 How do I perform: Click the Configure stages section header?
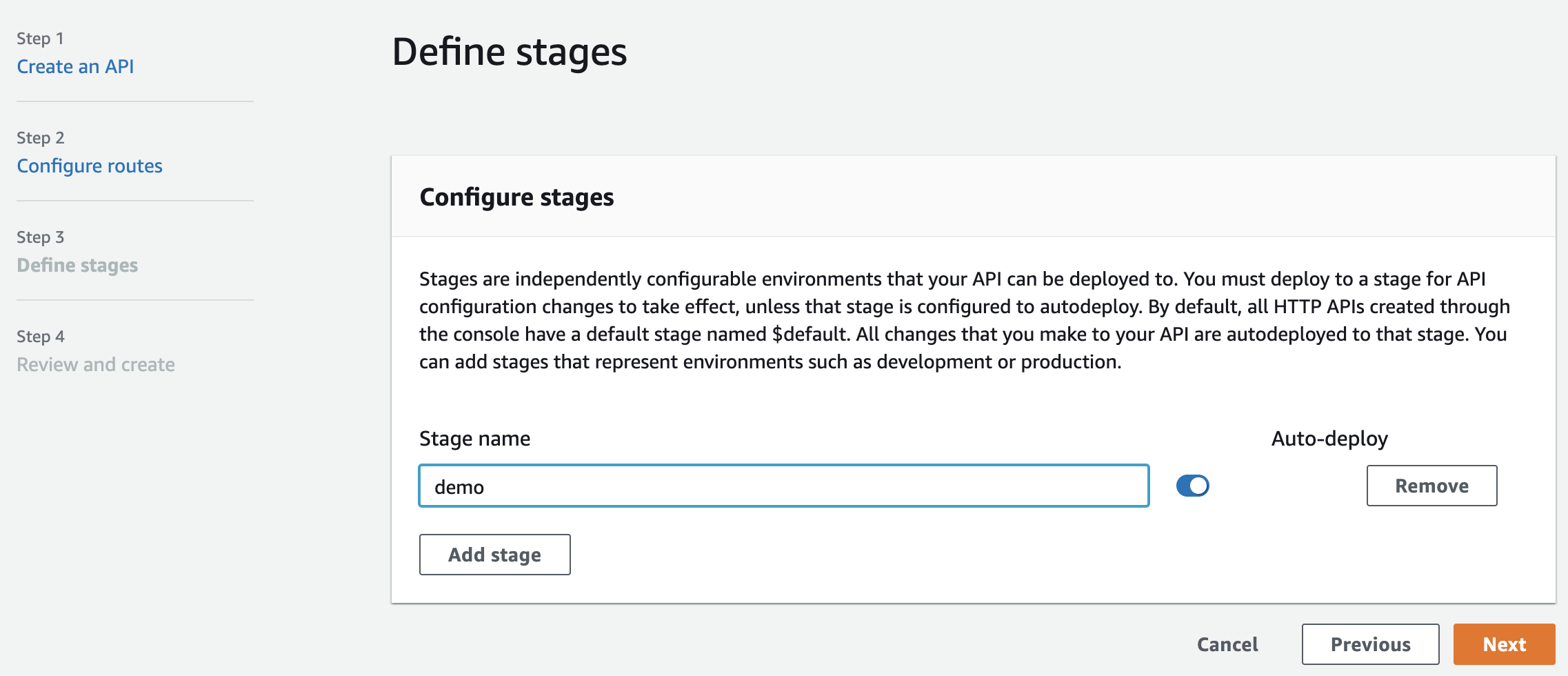[516, 197]
